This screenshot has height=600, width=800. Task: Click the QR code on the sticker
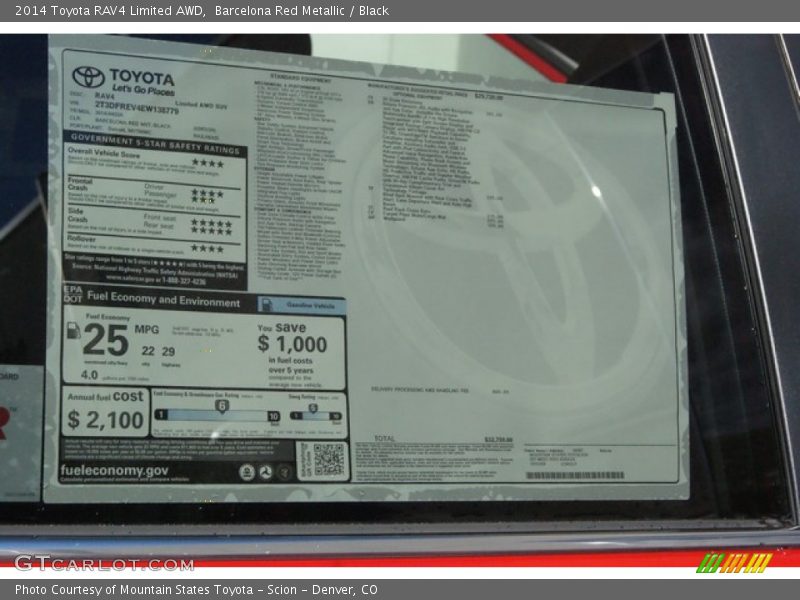click(328, 460)
